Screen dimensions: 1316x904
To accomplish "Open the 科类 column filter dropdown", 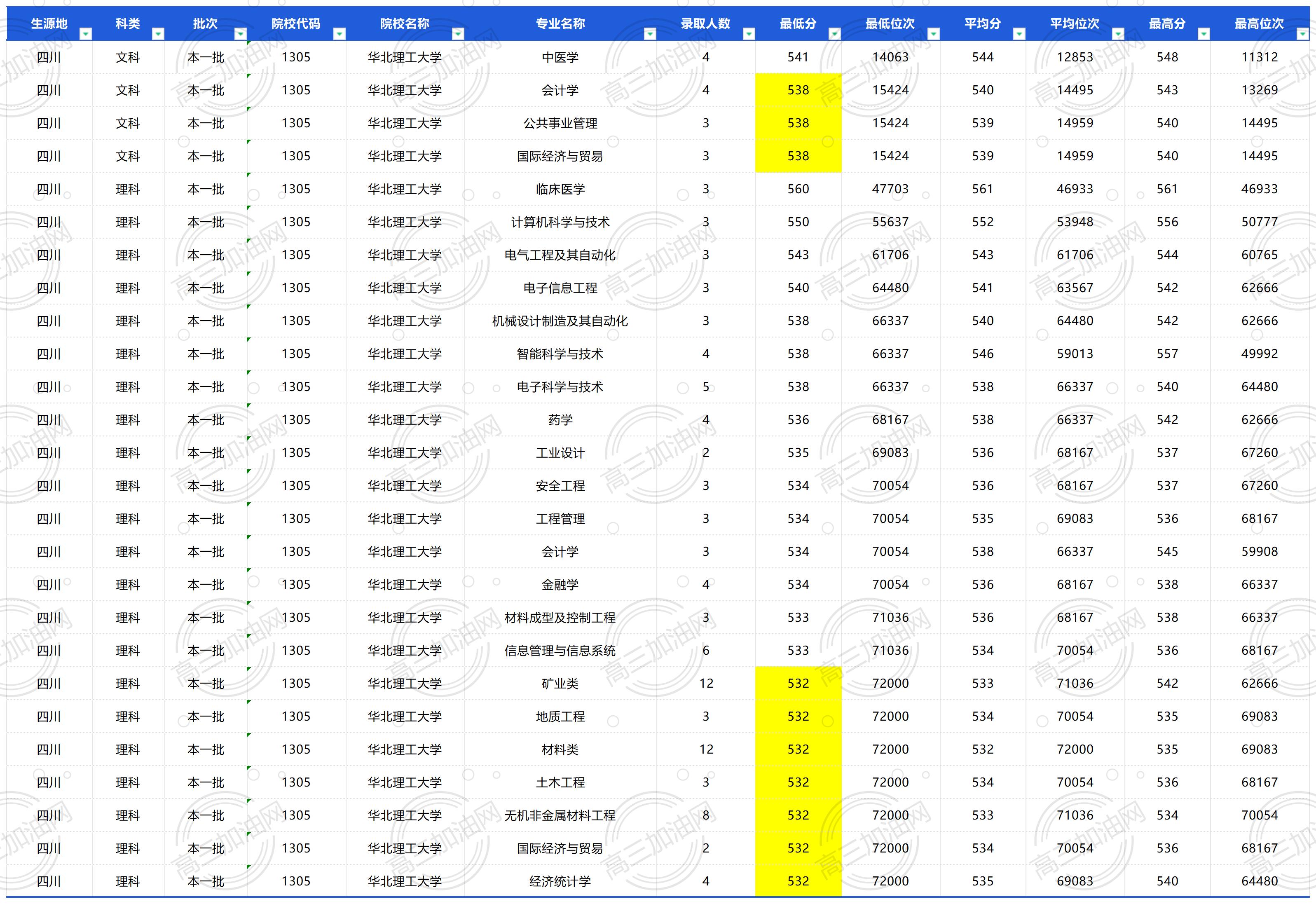I will coord(158,34).
